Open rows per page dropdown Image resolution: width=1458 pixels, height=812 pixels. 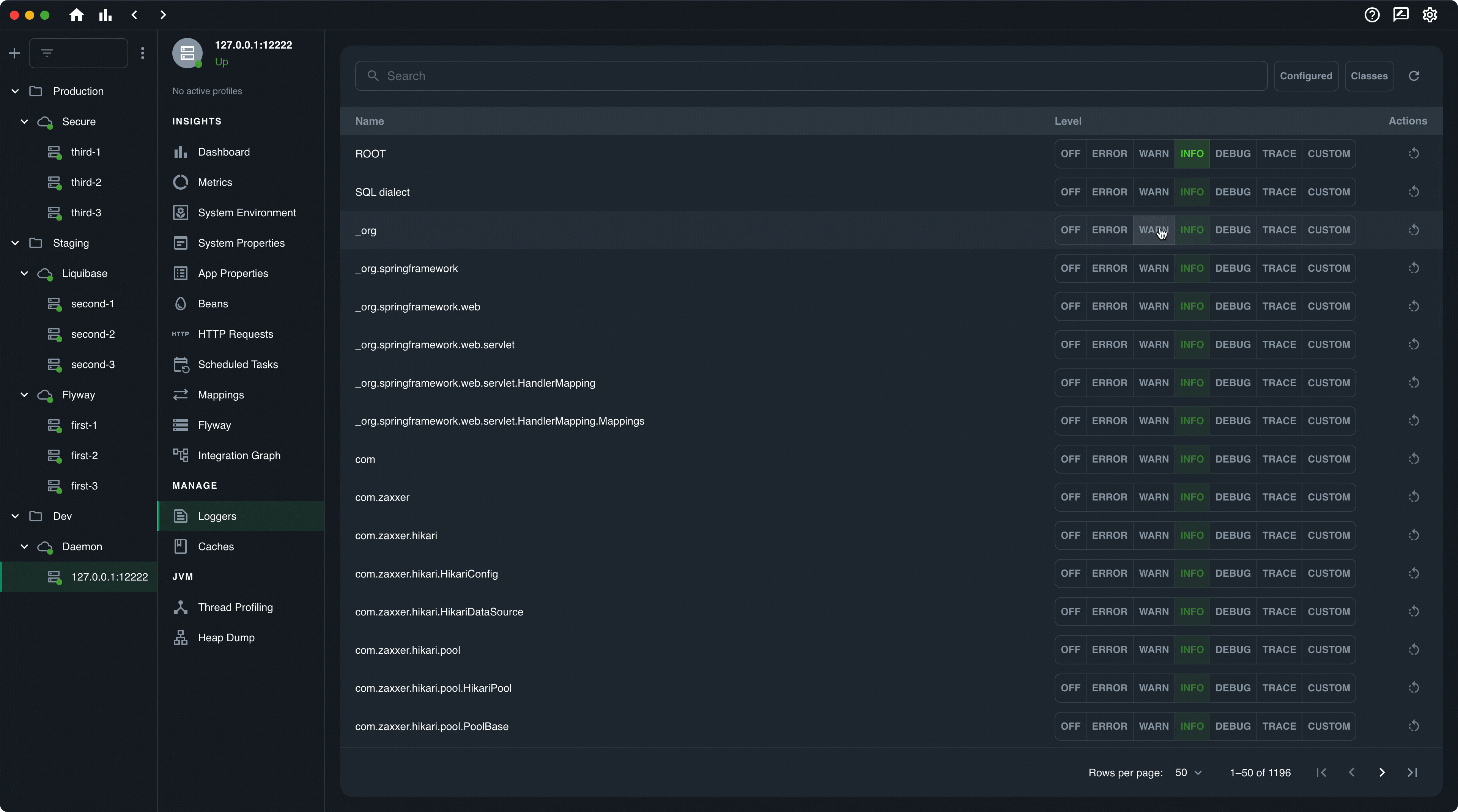coord(1188,773)
